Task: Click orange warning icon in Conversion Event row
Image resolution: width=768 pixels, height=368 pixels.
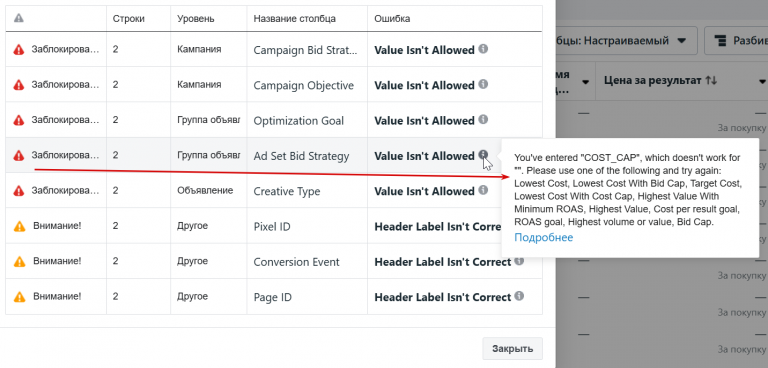Action: (19, 261)
